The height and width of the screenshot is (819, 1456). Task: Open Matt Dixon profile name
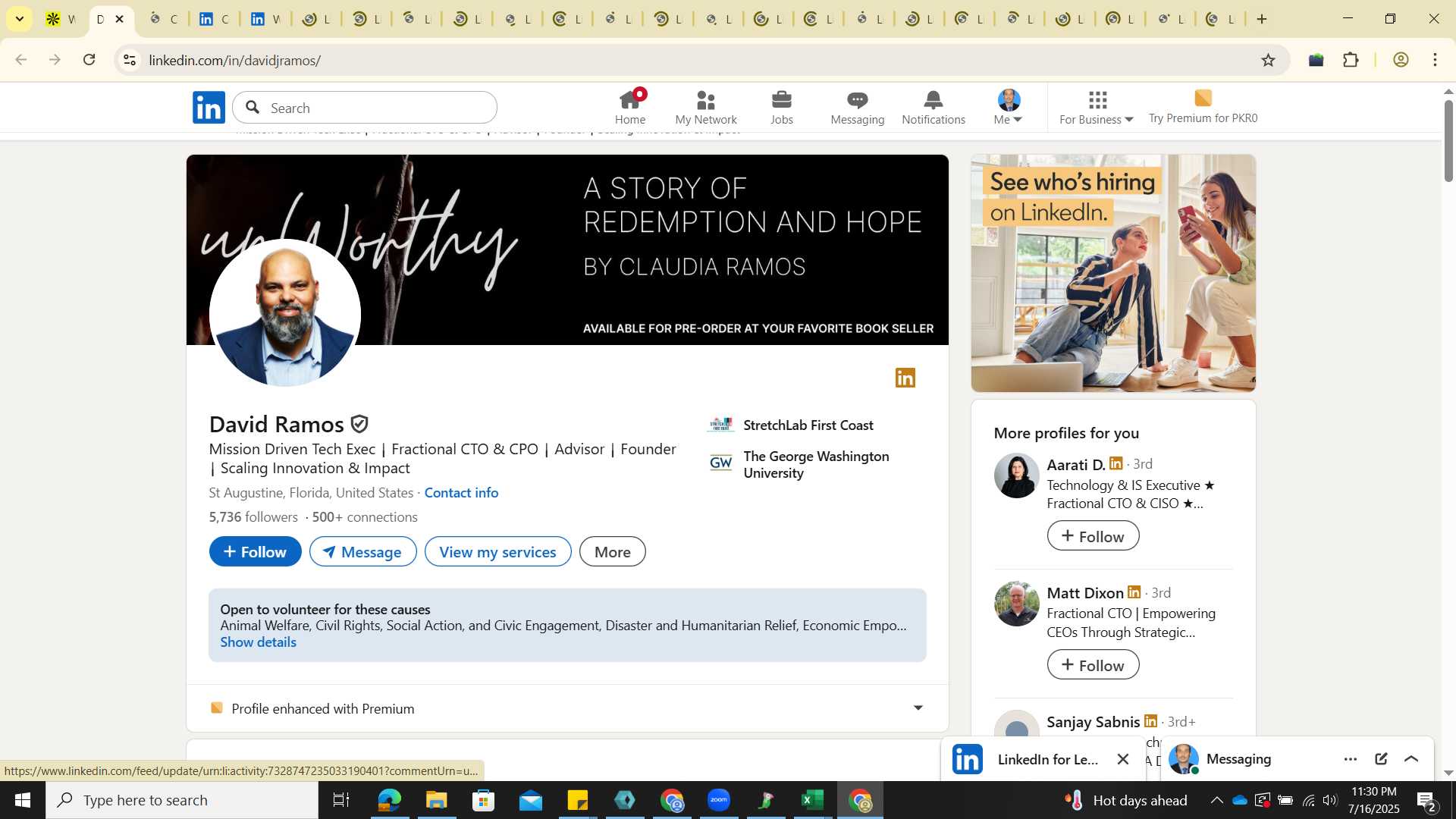1085,593
